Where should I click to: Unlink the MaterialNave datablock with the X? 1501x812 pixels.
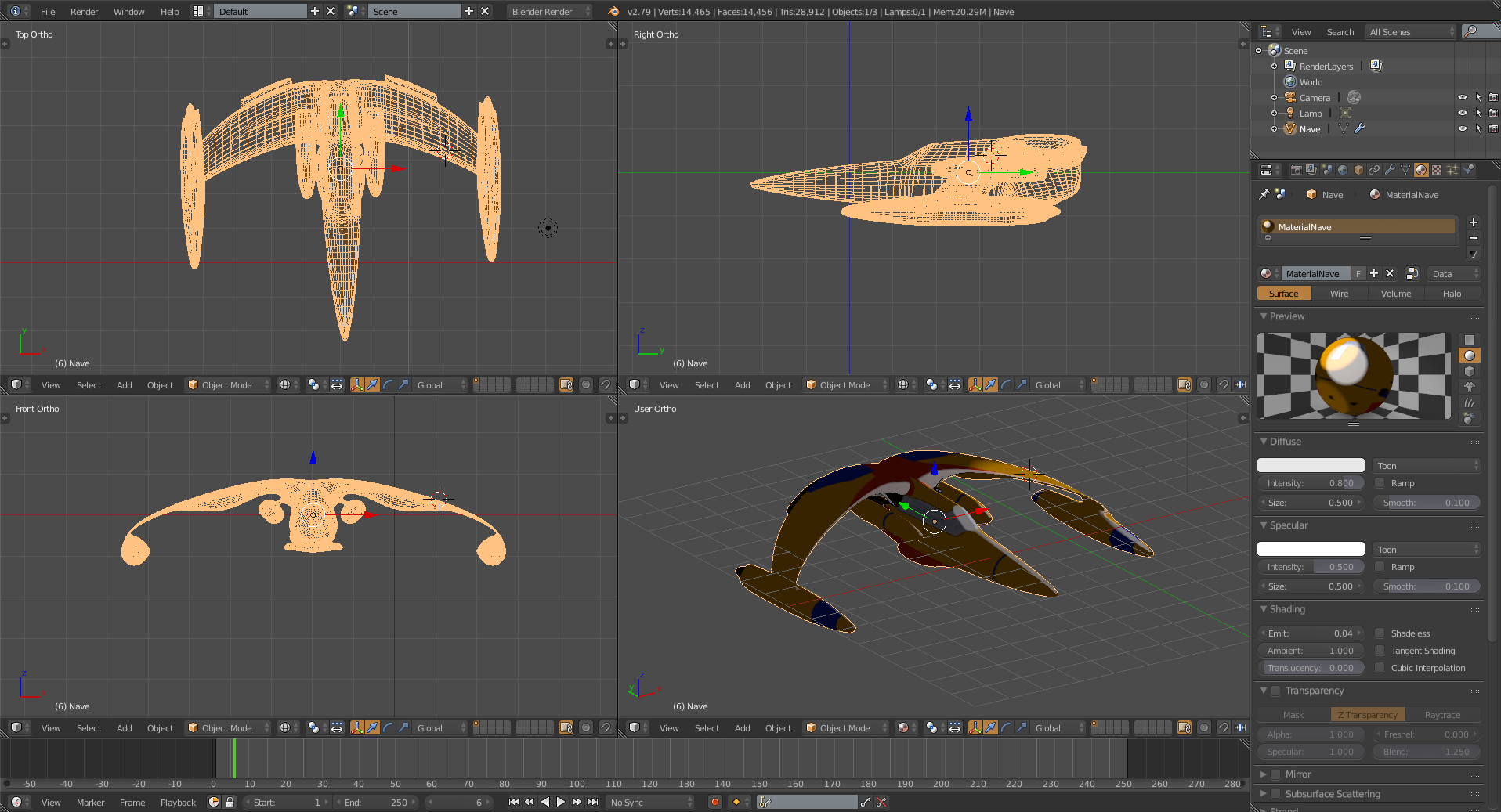1390,274
